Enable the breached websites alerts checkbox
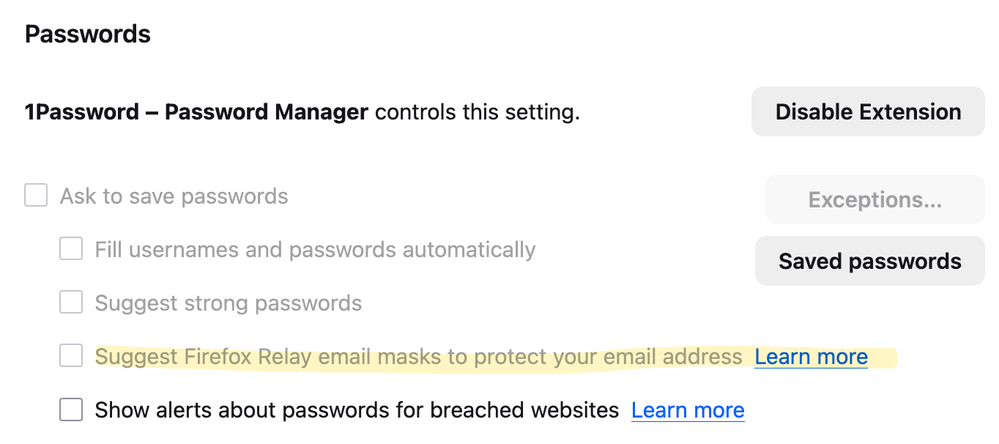999x444 pixels. pyautogui.click(x=71, y=409)
